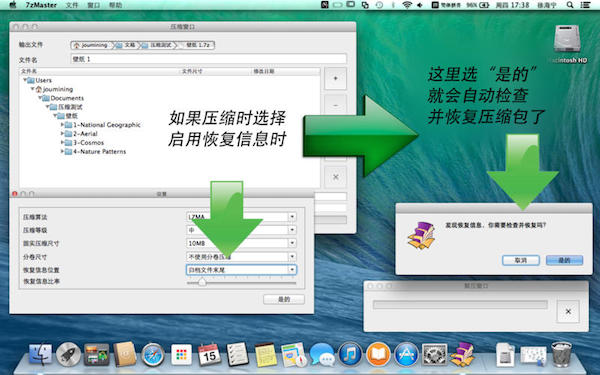Image resolution: width=600 pixels, height=375 pixels.
Task: Open the LZMA compression algorithm dropdown
Action: pyautogui.click(x=241, y=217)
